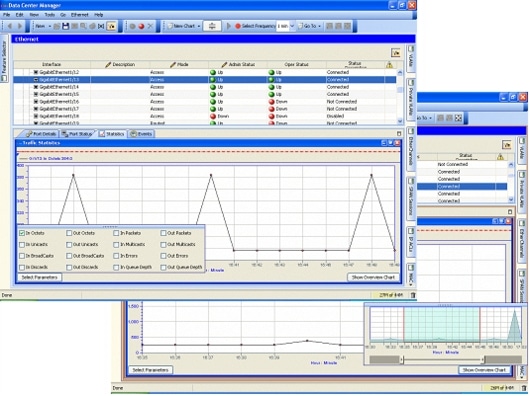The width and height of the screenshot is (530, 396).
Task: Click the trash icon in front window status bar
Action: coord(413,295)
